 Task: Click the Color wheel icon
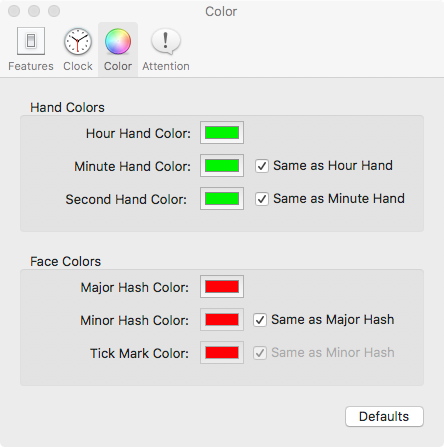point(118,41)
